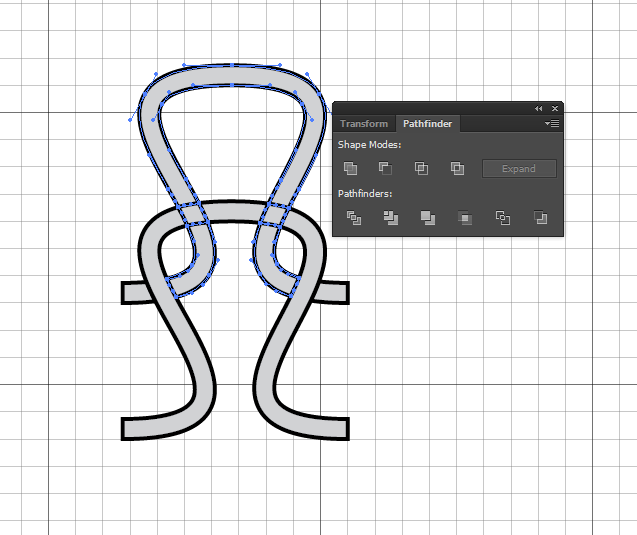Click the Merge pathfinder icon
637x535 pixels.
pyautogui.click(x=428, y=218)
